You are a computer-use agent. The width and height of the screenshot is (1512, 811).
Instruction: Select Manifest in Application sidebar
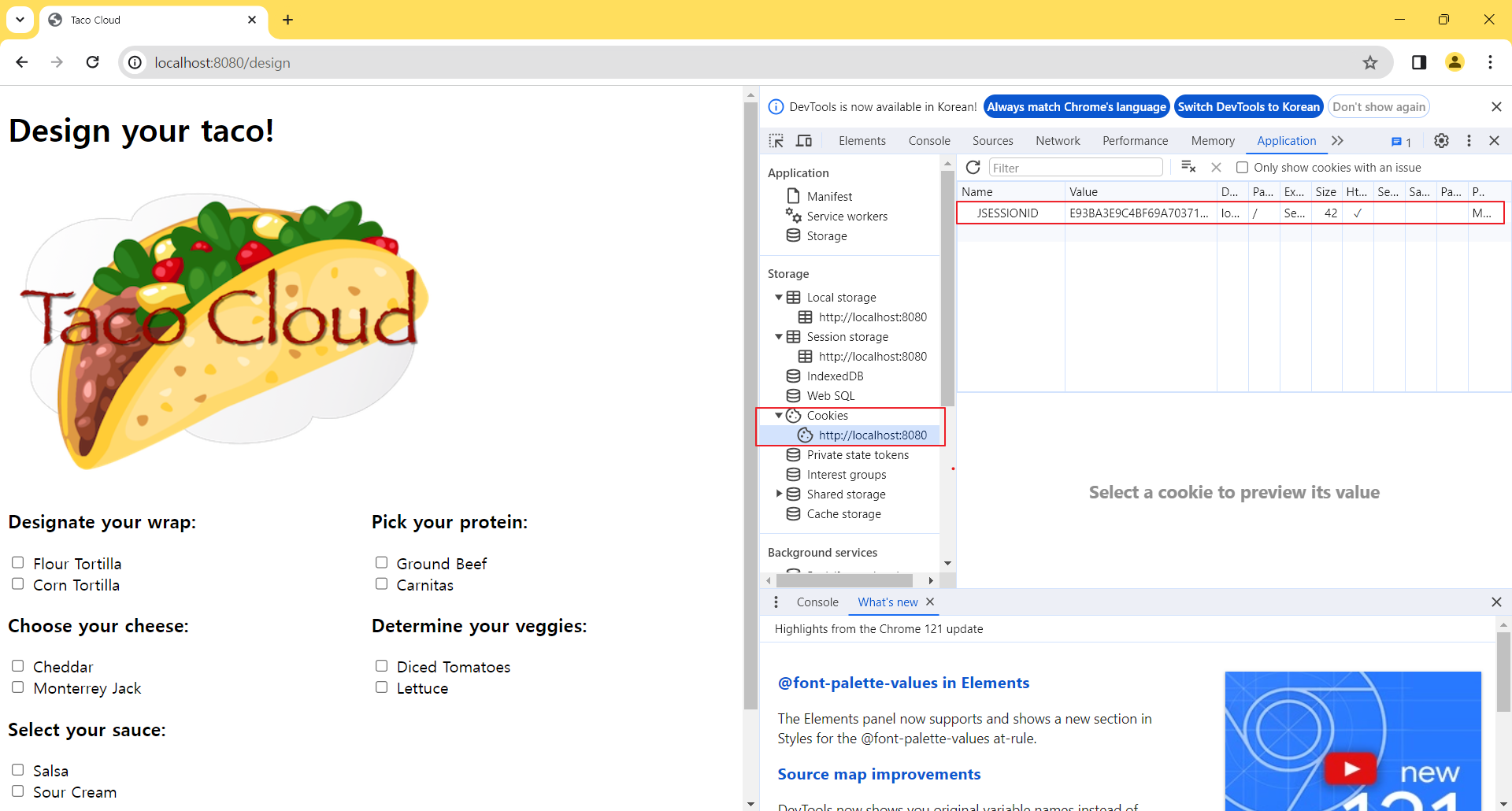coord(829,196)
